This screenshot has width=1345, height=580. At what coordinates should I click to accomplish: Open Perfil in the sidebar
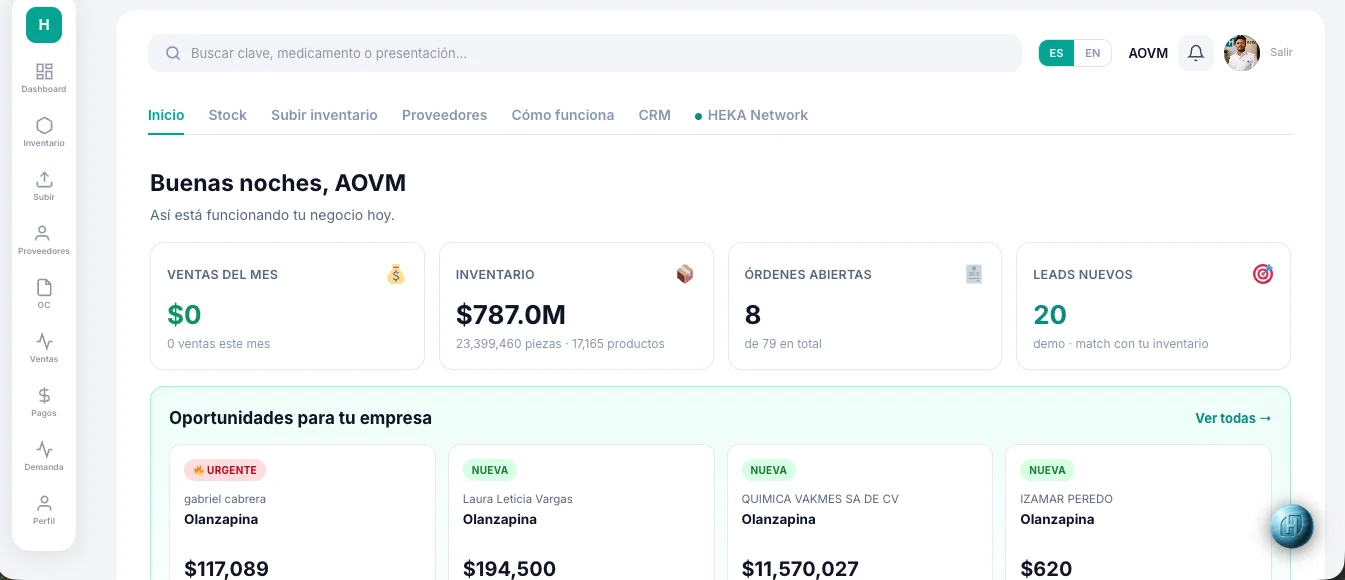point(44,510)
